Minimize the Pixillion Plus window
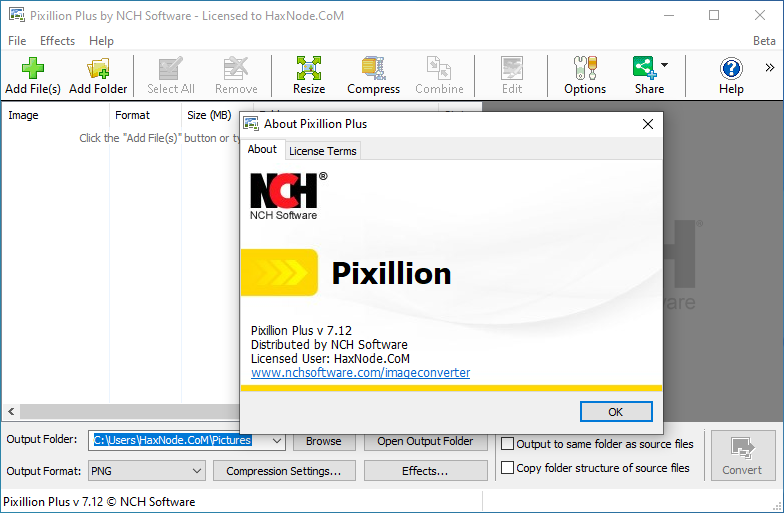This screenshot has width=784, height=513. pyautogui.click(x=668, y=15)
